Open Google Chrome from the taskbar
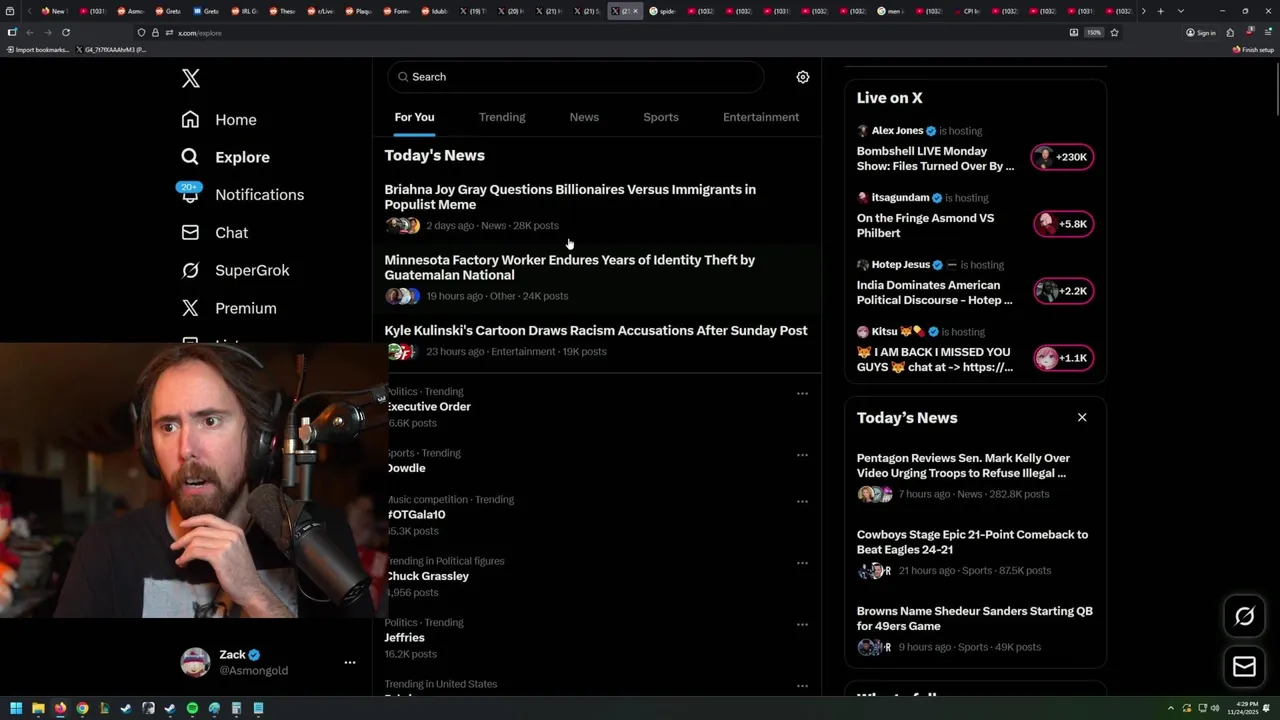This screenshot has height=720, width=1280. (82, 709)
